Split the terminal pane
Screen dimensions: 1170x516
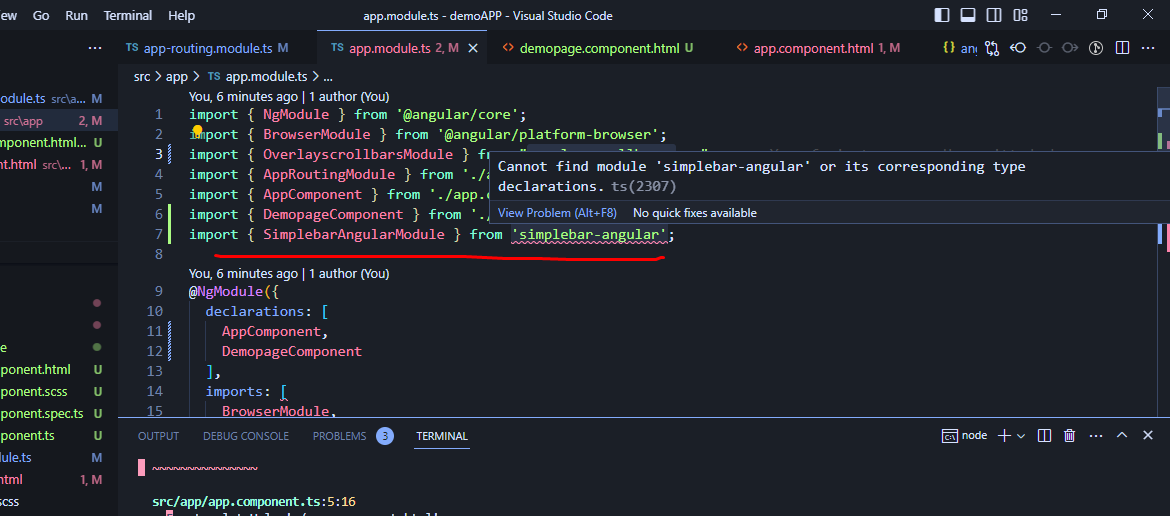(x=1045, y=435)
